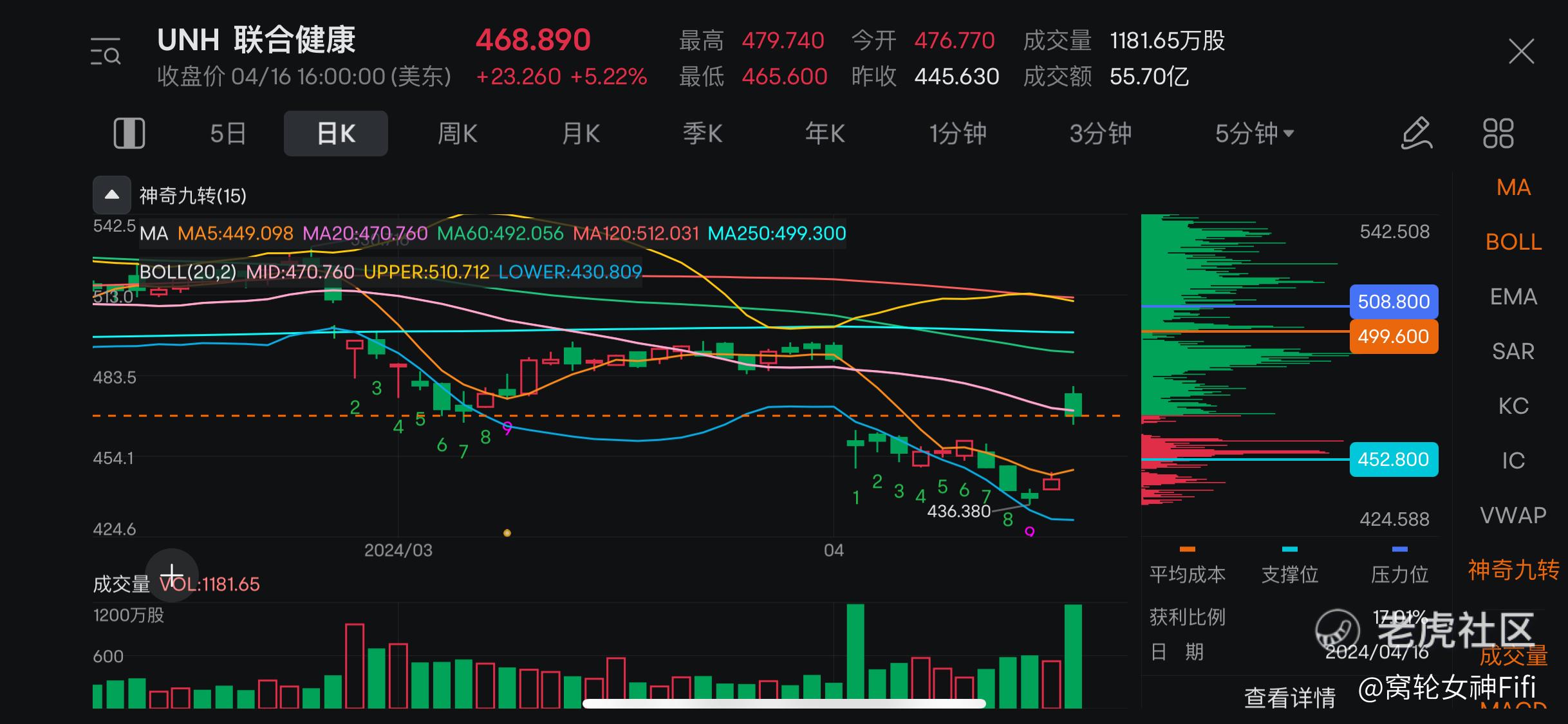
Task: Click the orange dot event marker on axis
Action: click(507, 533)
